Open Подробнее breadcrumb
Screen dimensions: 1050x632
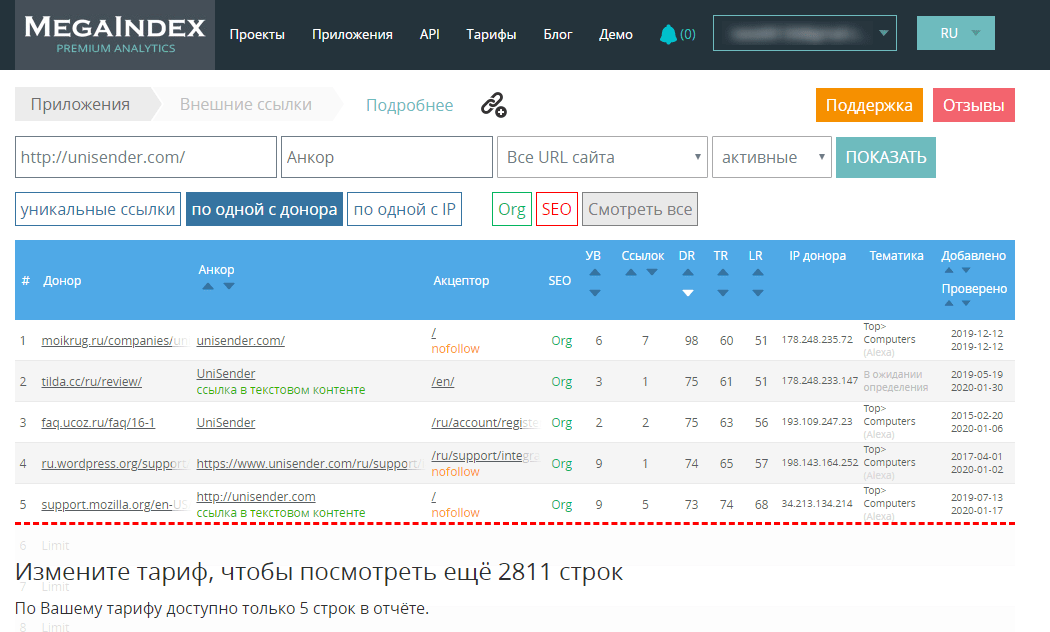click(409, 105)
